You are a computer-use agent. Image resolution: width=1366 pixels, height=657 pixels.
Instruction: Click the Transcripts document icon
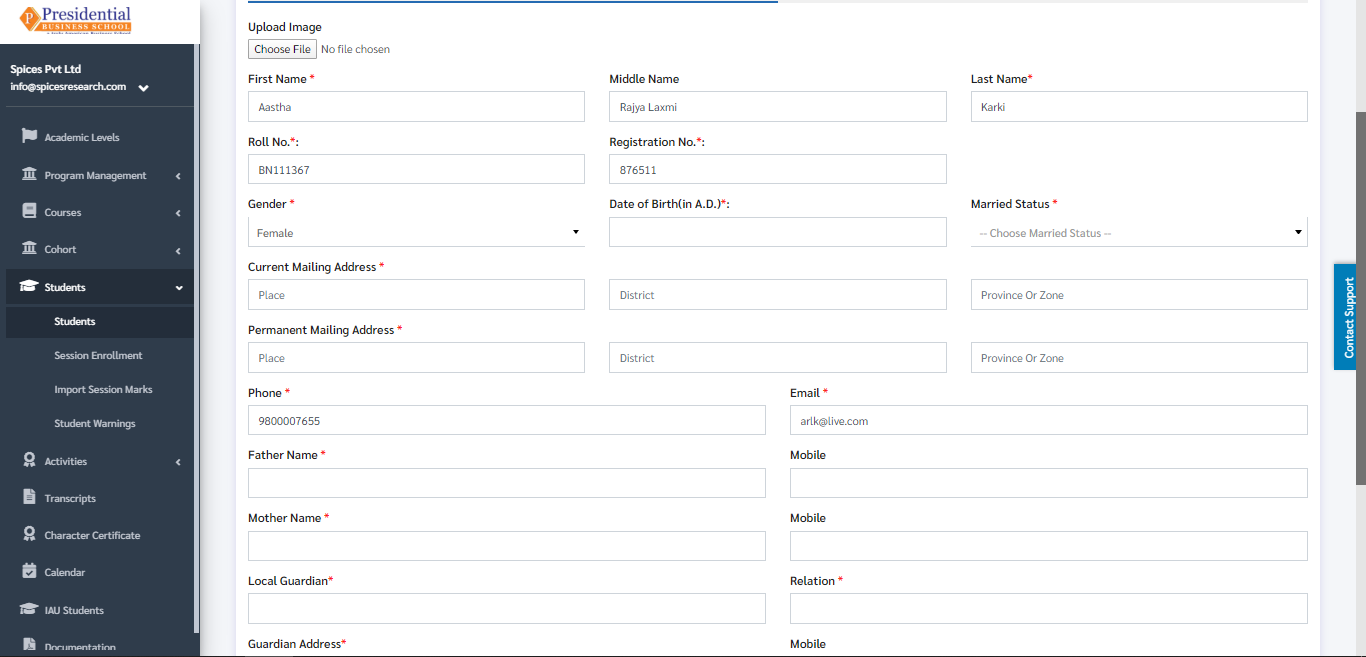pyautogui.click(x=29, y=497)
